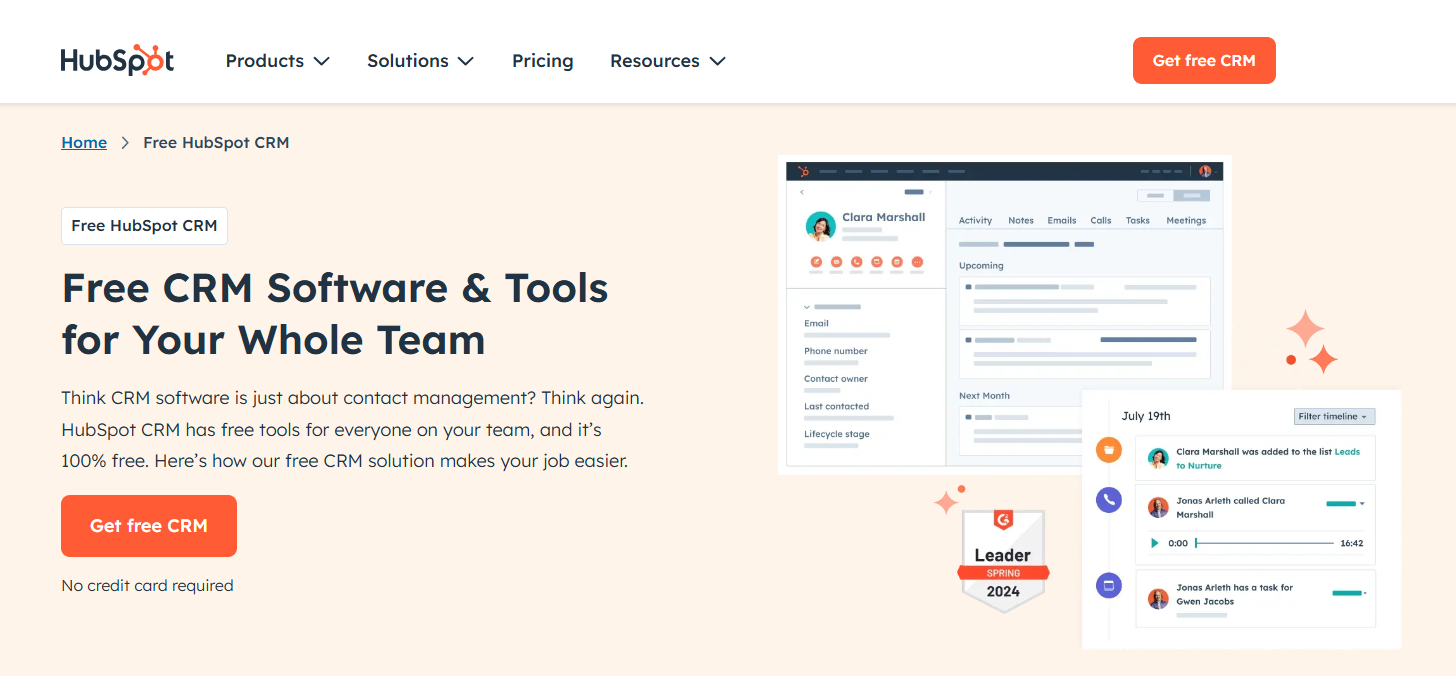1456x676 pixels.
Task: Switch to the Activity tab
Action: coord(975,220)
